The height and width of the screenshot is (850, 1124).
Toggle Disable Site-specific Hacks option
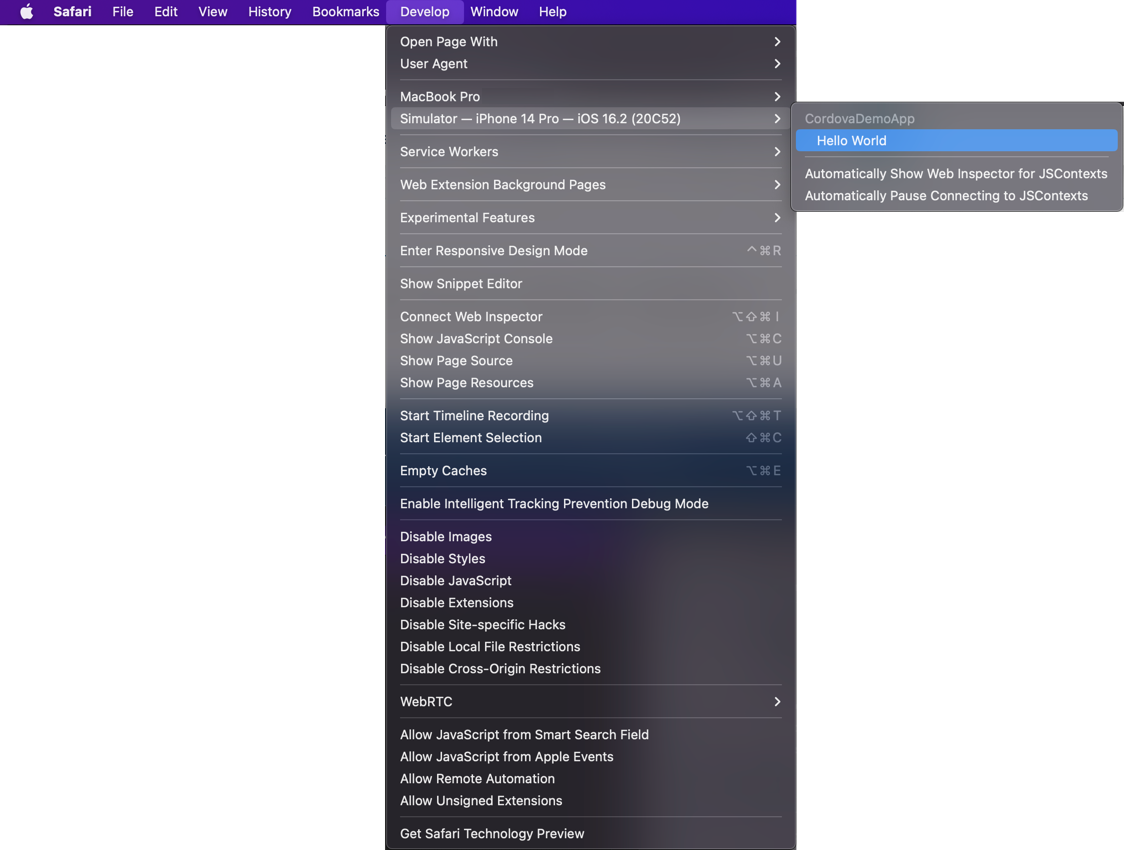(x=591, y=625)
